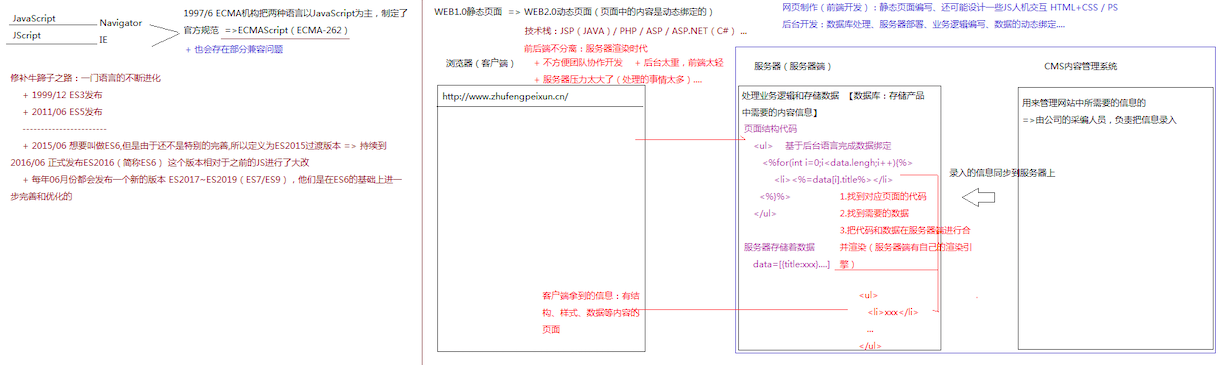Select the '=>ECMAScript ( ECMA-262 )' text
1220x365 pixels.
pyautogui.click(x=286, y=31)
